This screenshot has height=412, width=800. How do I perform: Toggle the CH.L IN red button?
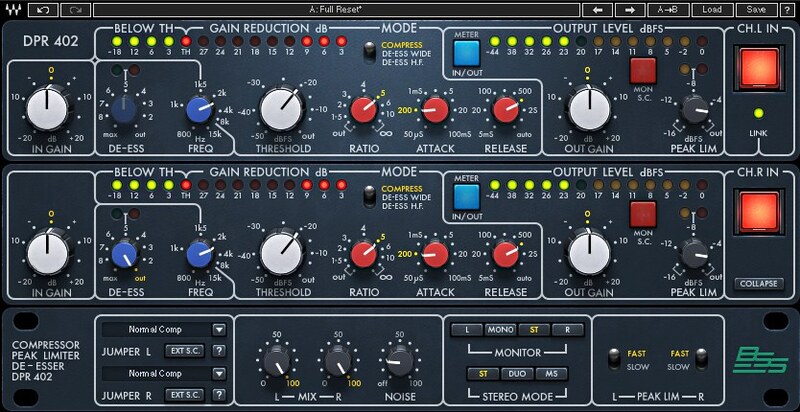pyautogui.click(x=759, y=68)
